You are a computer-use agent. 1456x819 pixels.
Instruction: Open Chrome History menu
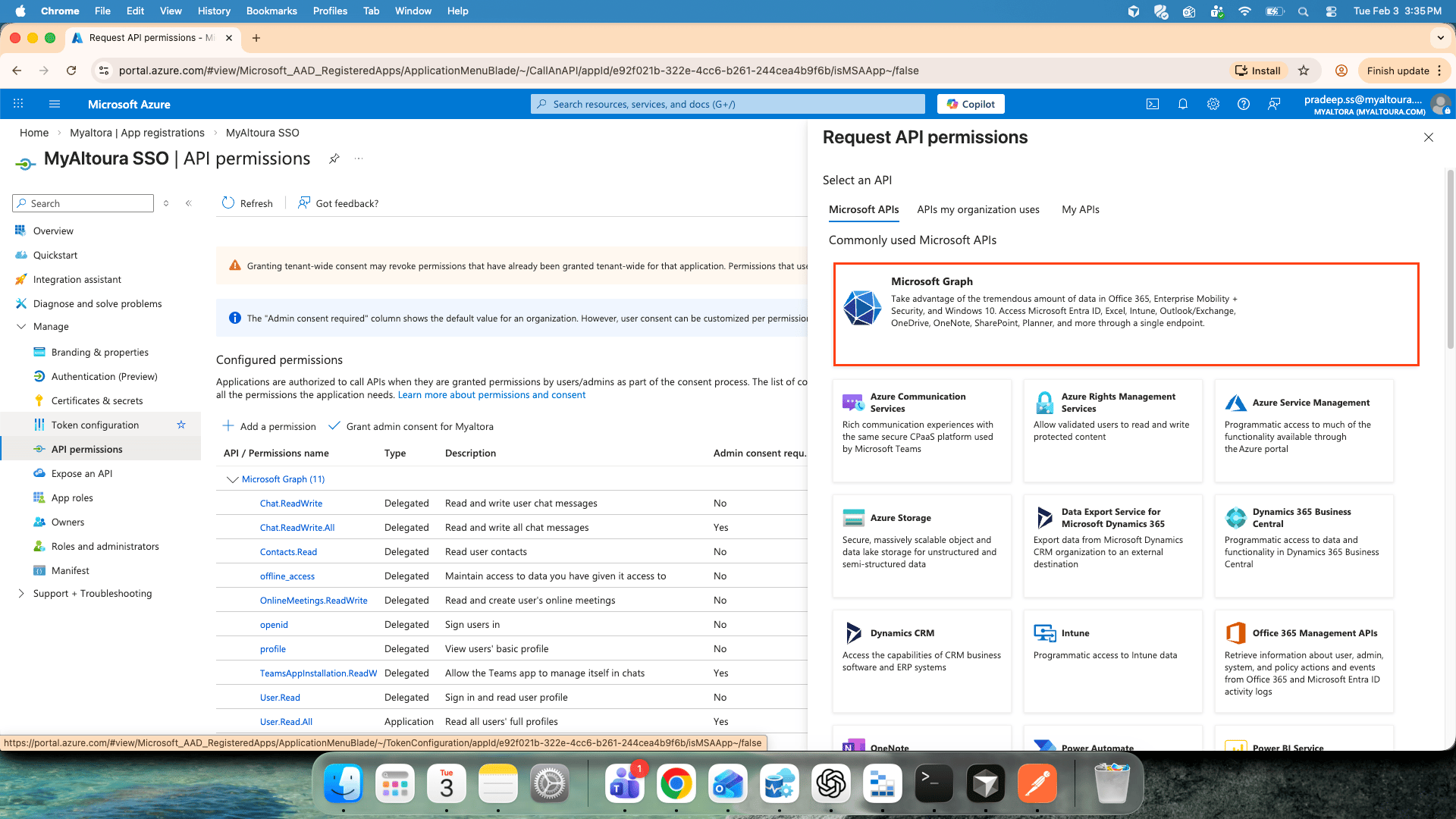click(214, 11)
